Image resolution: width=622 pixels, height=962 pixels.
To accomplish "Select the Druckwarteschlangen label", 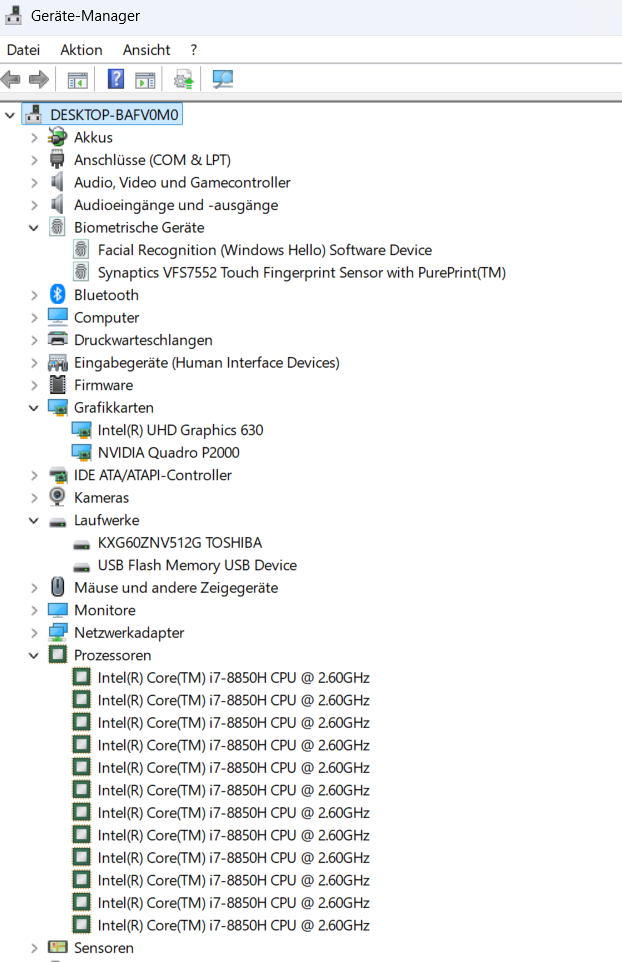I will 144,340.
